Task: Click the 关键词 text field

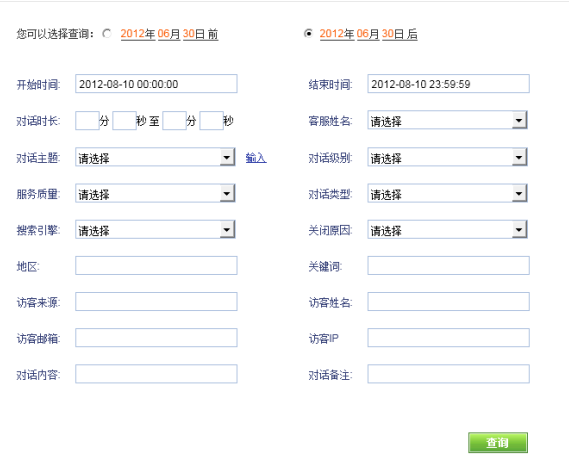Action: [449, 266]
